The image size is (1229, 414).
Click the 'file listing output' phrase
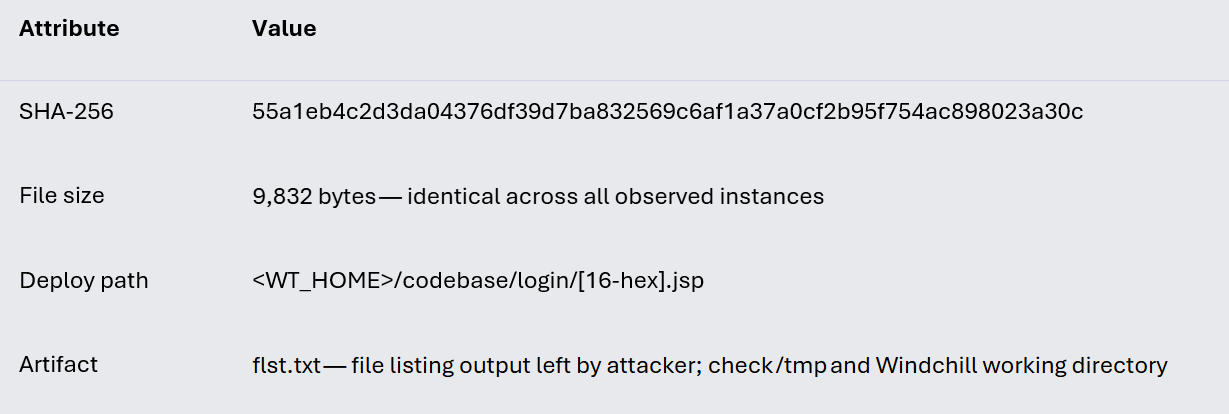[x=441, y=366]
